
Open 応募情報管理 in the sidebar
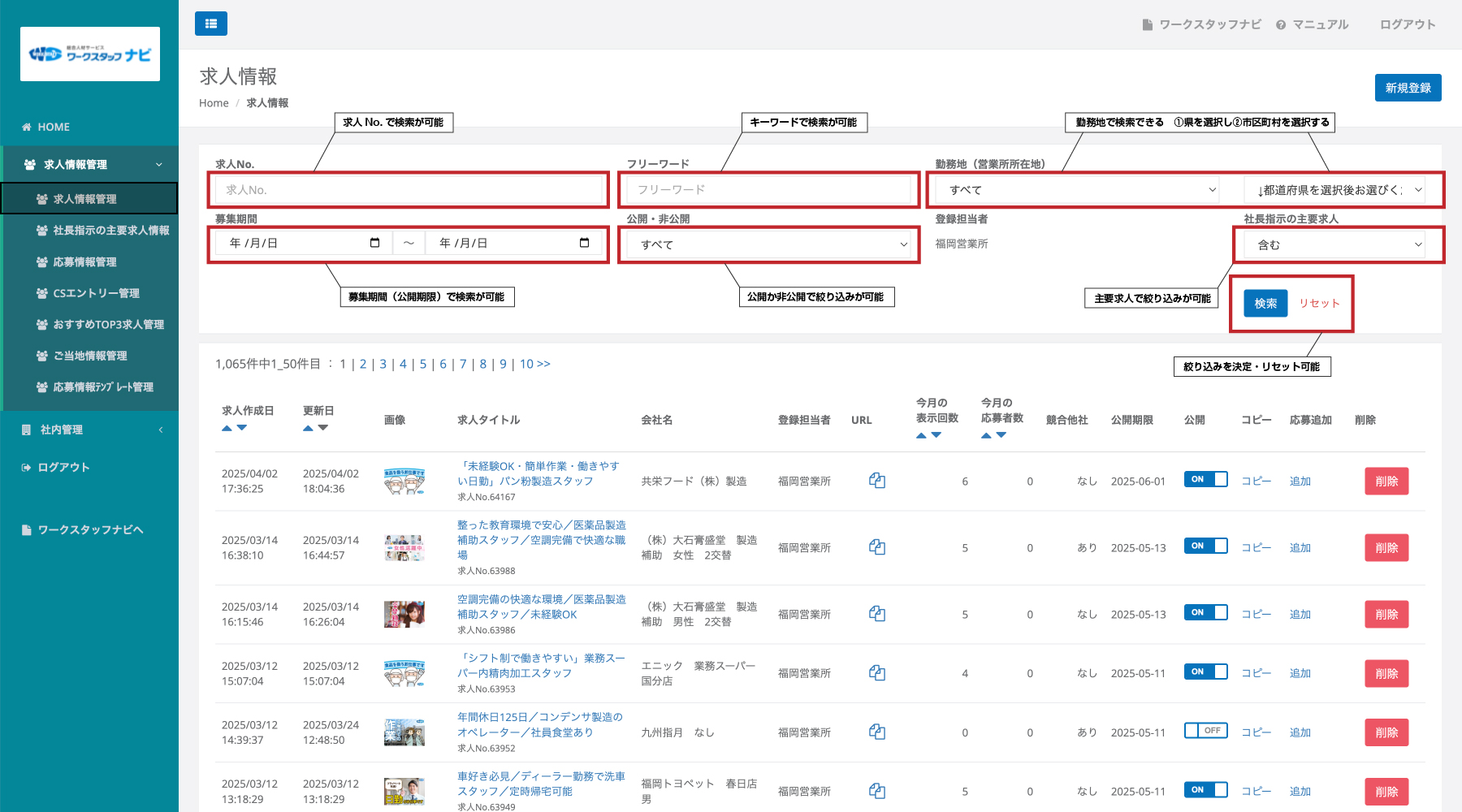point(84,262)
